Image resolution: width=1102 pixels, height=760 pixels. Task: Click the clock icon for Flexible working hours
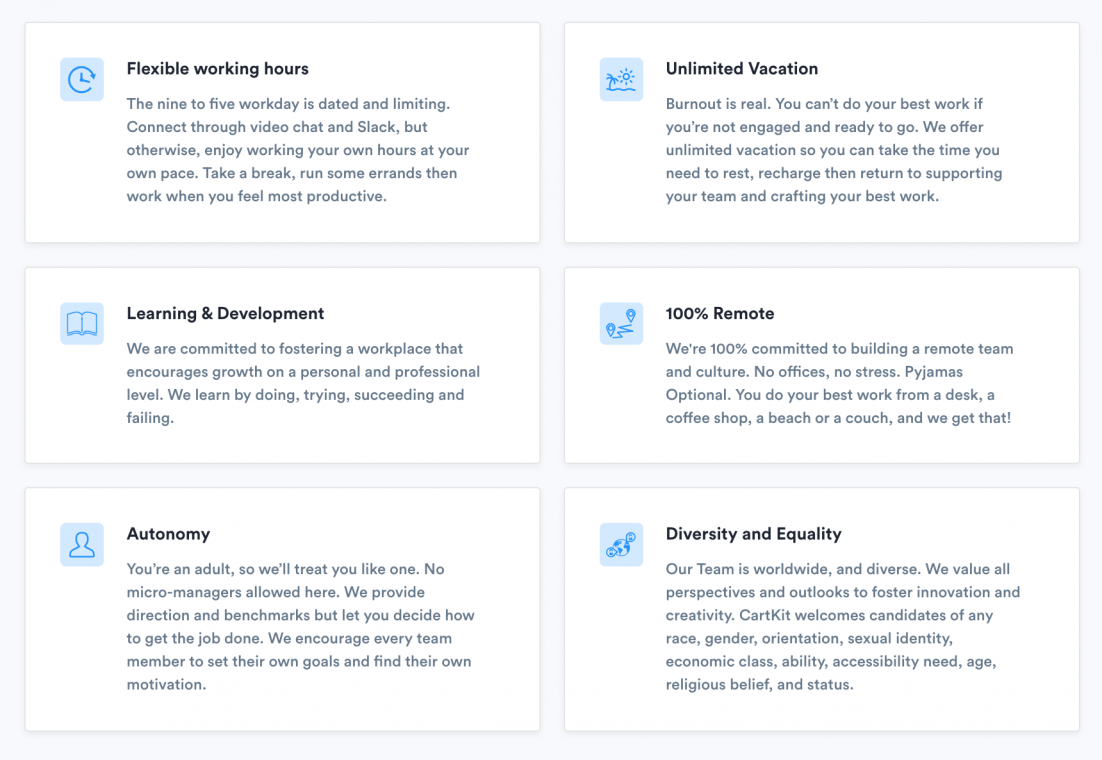click(x=82, y=79)
